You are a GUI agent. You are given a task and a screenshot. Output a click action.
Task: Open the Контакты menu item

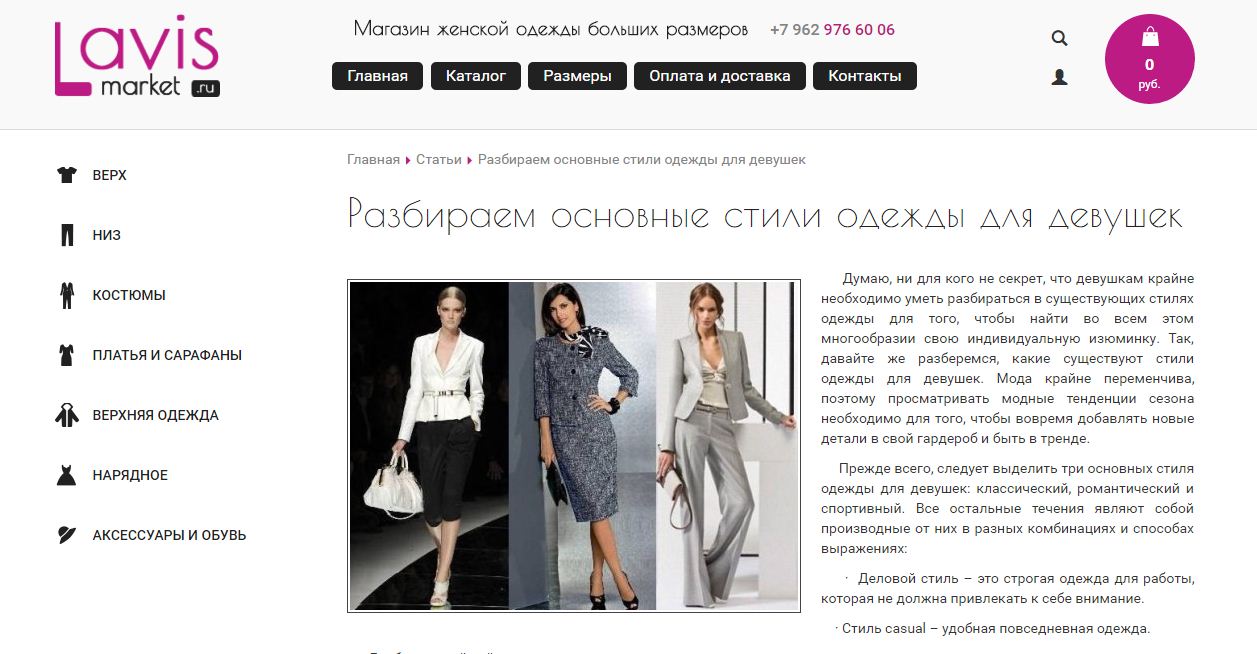(x=865, y=76)
